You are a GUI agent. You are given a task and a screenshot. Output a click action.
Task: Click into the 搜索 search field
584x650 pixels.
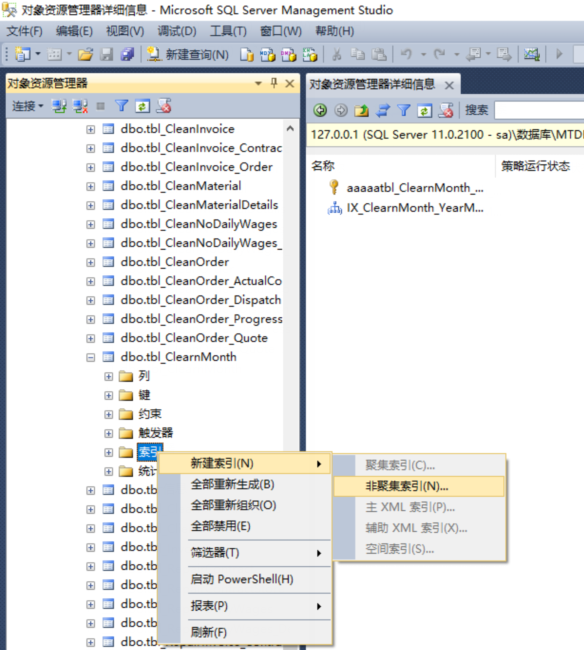tap(539, 110)
